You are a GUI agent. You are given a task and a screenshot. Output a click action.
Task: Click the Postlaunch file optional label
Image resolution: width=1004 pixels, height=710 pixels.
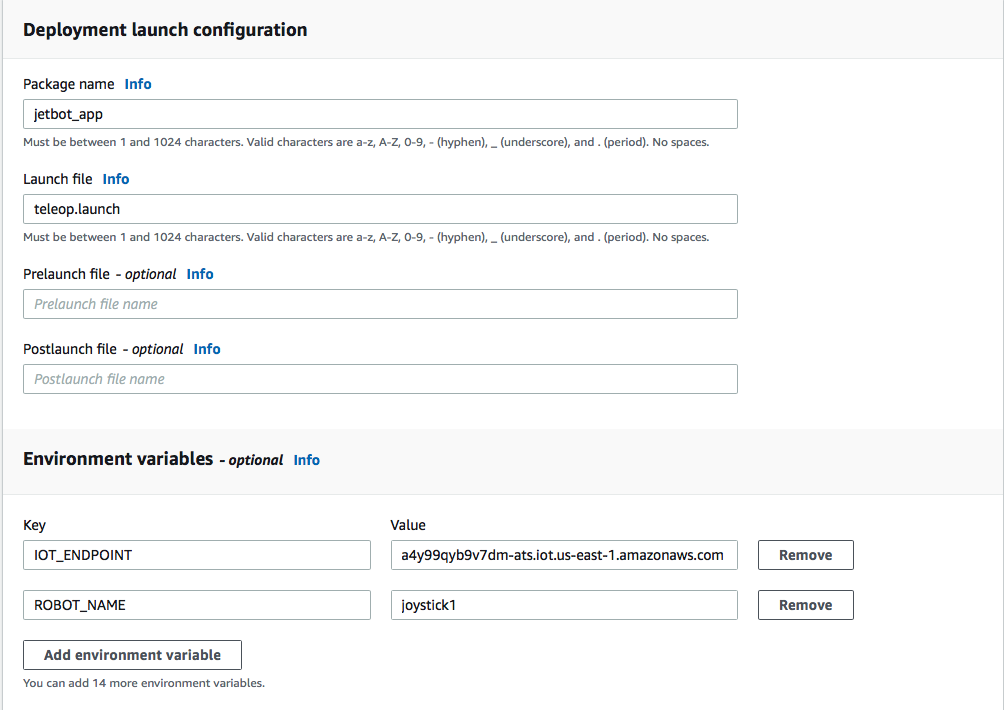coord(103,349)
